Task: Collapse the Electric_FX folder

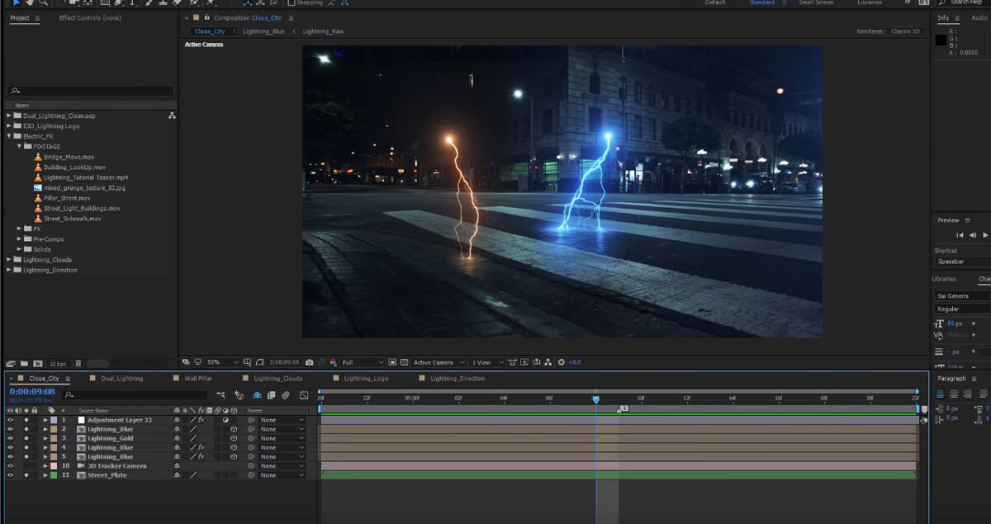Action: point(9,136)
